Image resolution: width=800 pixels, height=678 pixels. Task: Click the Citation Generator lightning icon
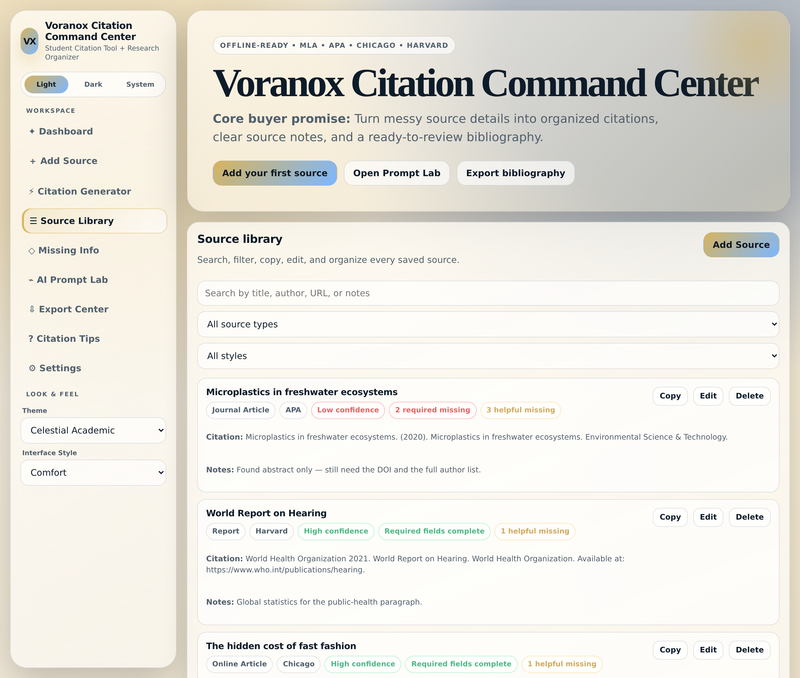coord(32,191)
